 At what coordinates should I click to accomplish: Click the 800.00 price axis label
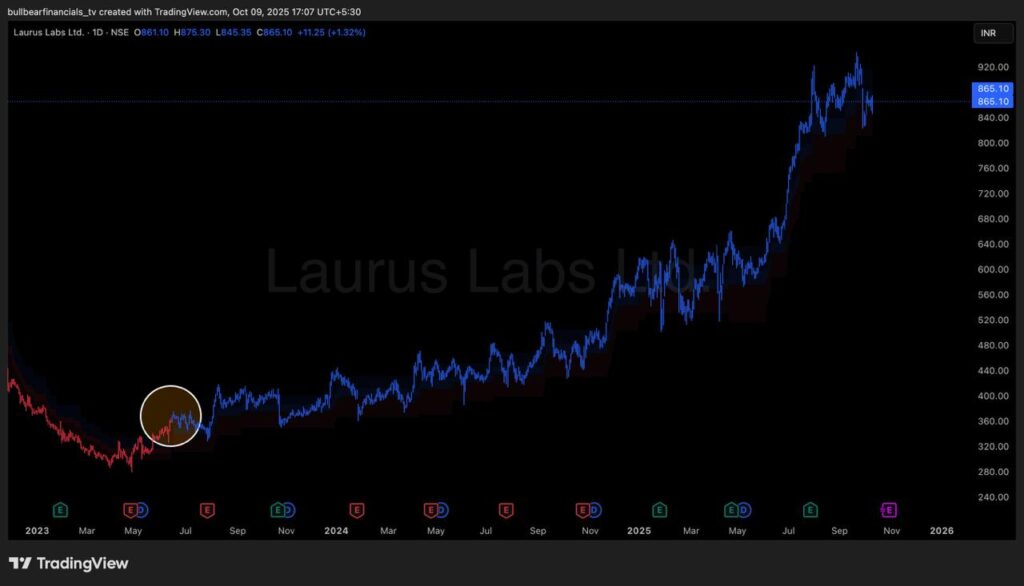coord(993,143)
